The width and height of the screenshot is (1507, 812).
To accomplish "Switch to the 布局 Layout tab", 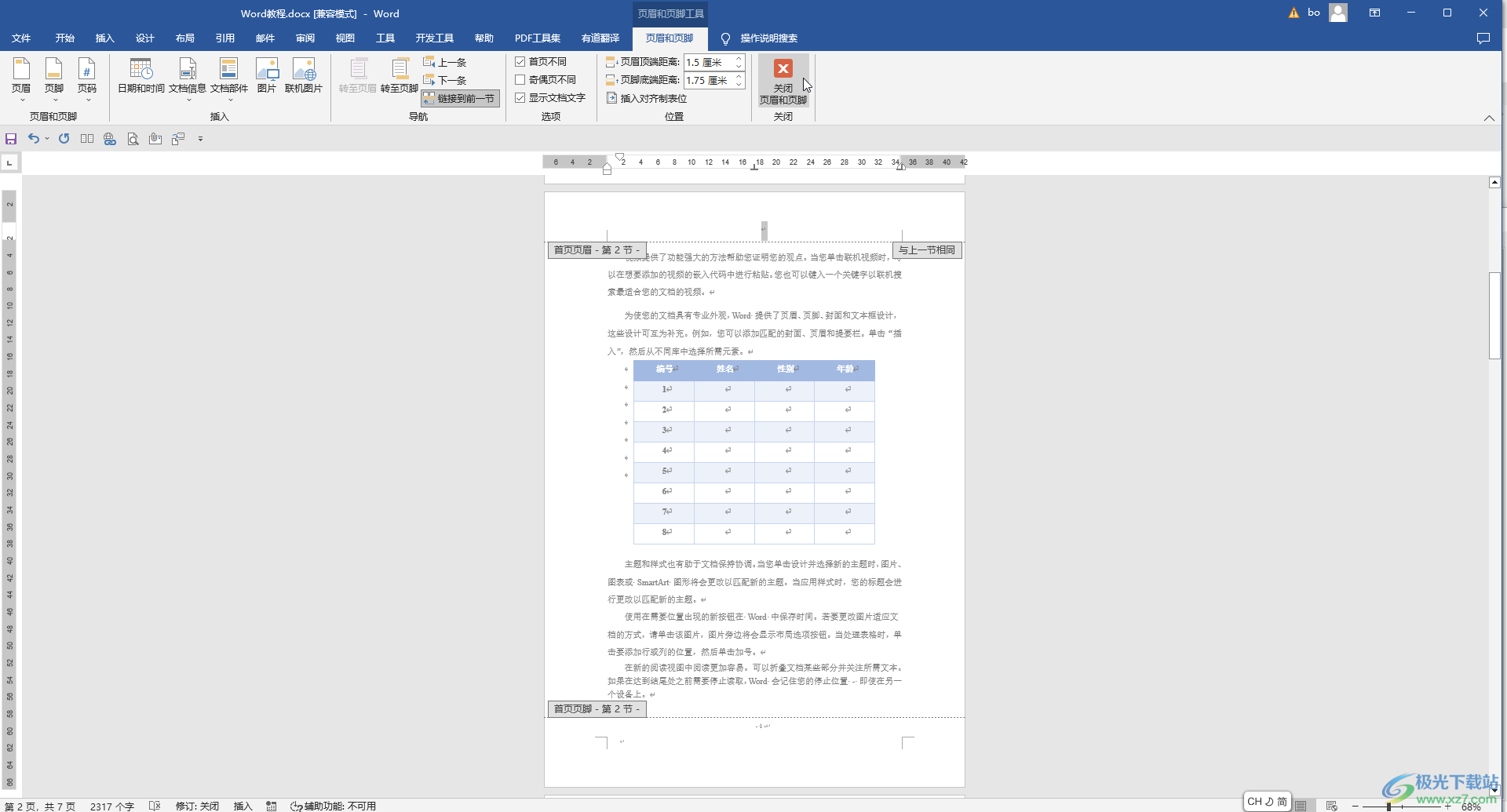I will (x=185, y=38).
